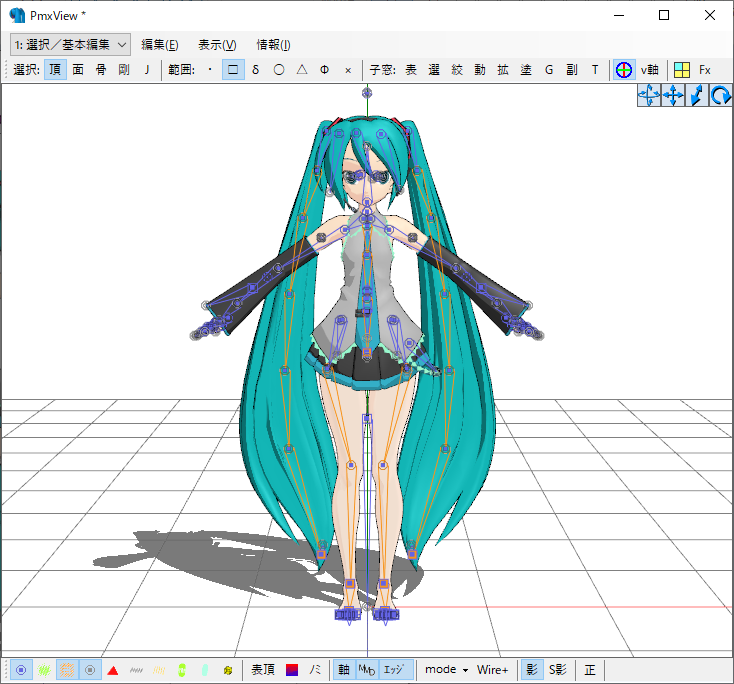This screenshot has width=734, height=684.
Task: Click the four-arrow pan view icon
Action: [x=673, y=96]
